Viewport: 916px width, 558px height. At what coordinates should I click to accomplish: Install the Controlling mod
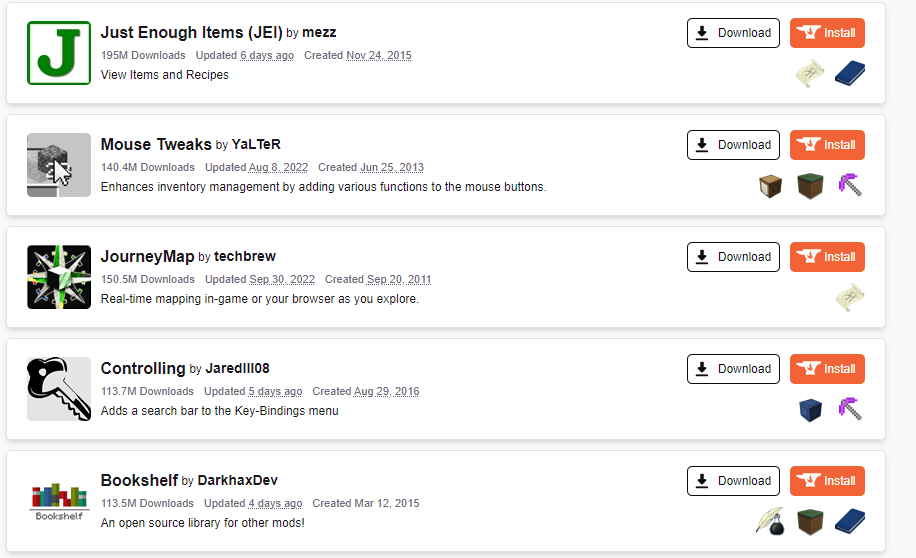coord(827,369)
